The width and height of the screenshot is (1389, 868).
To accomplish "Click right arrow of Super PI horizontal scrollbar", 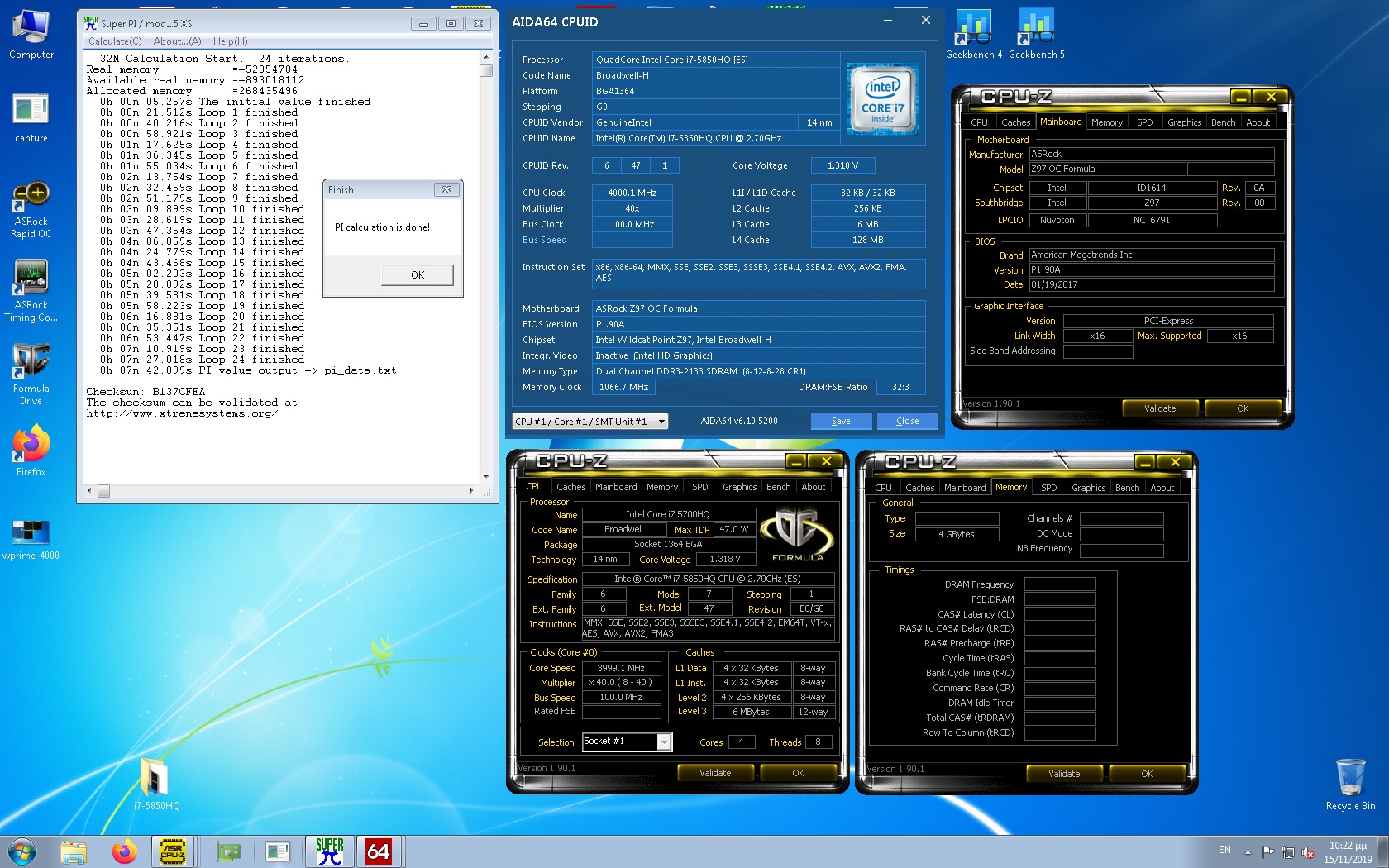I will point(472,491).
